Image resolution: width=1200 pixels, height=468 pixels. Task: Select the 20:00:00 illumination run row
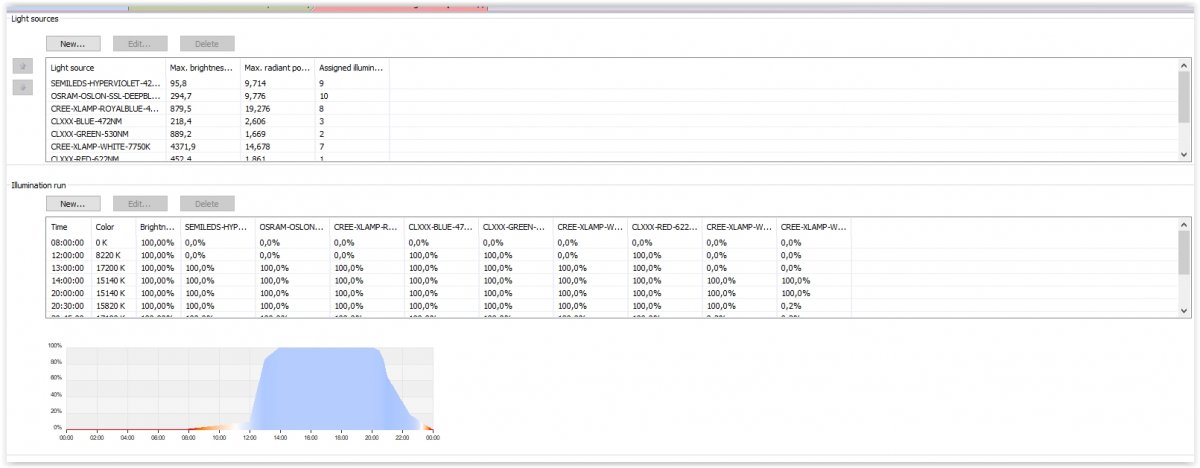point(612,293)
